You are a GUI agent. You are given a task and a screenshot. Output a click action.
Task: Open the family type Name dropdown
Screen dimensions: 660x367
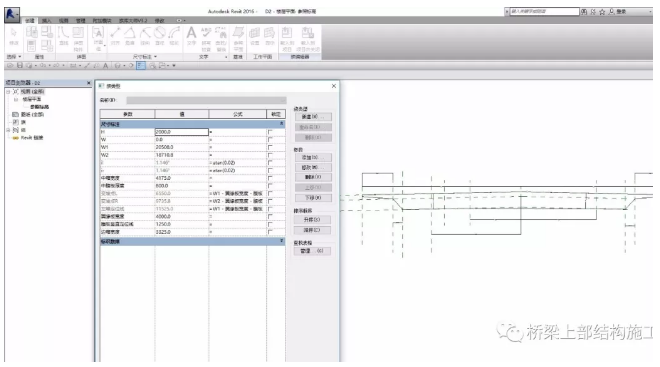pos(206,100)
